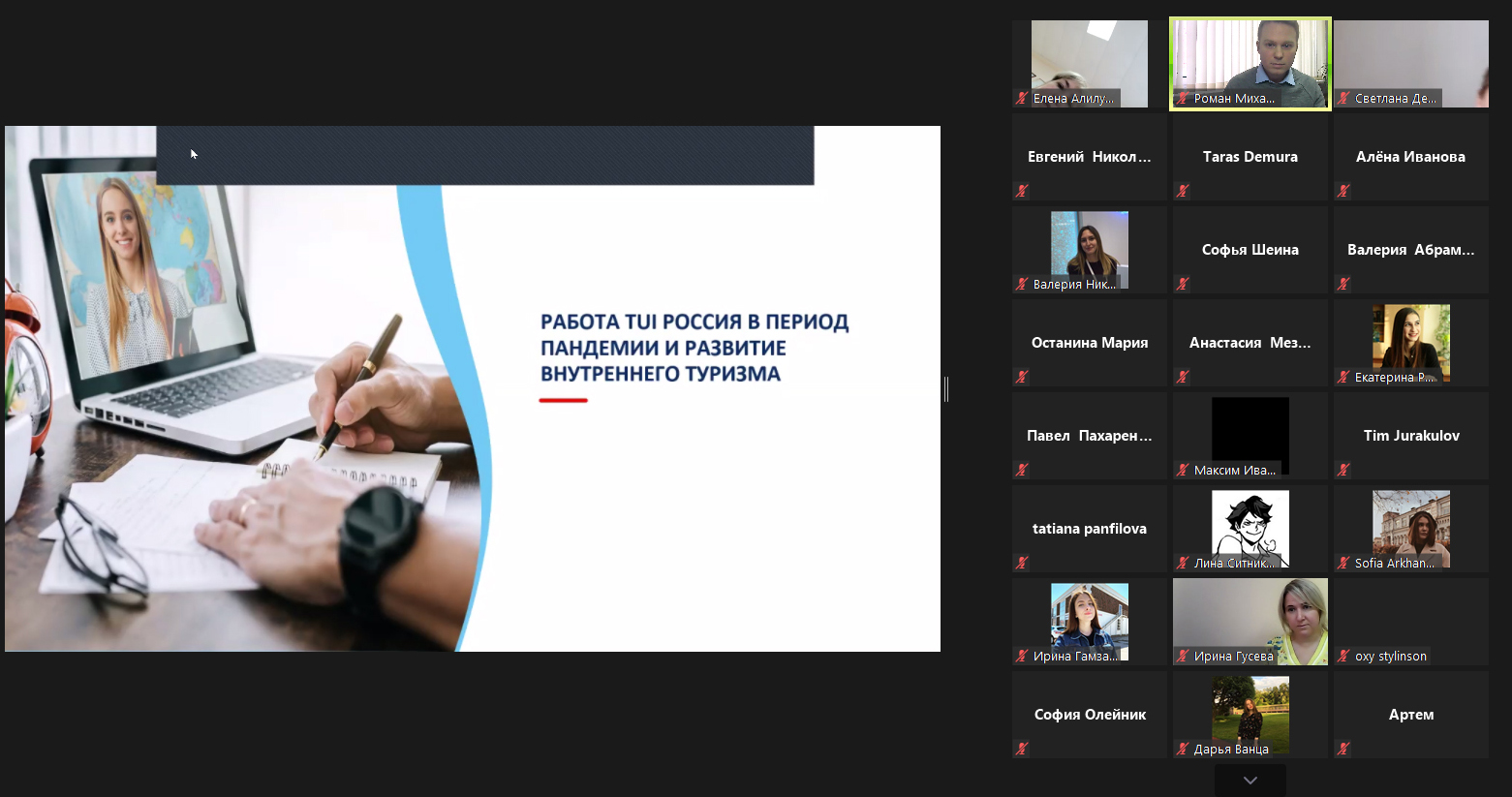Click the shared slide title about TUI Россия
Viewport: 1512px width, 797px height.
pos(694,348)
